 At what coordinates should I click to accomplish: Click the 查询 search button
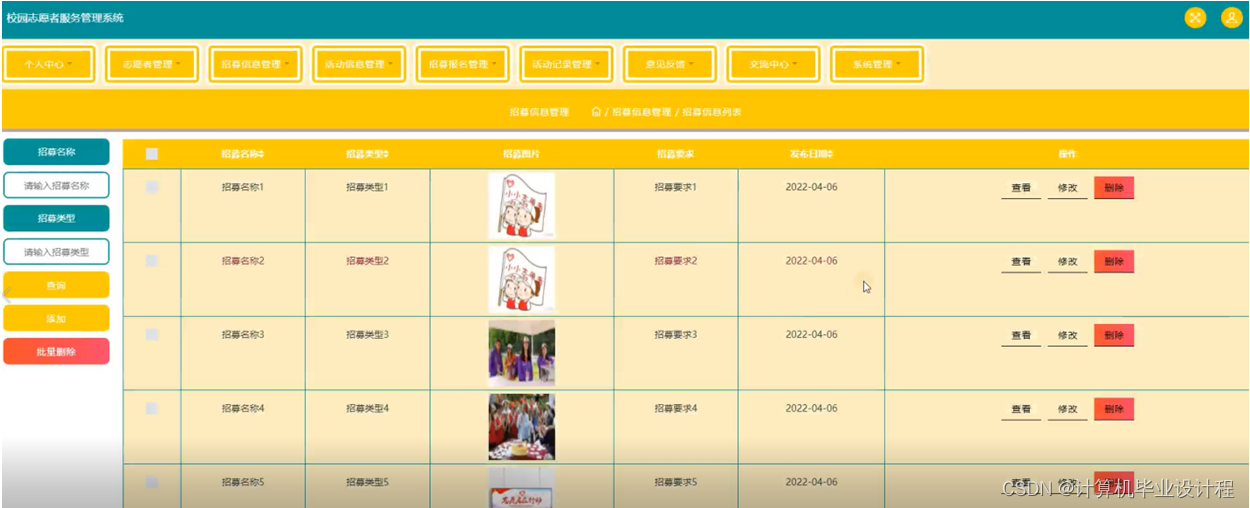tap(56, 285)
